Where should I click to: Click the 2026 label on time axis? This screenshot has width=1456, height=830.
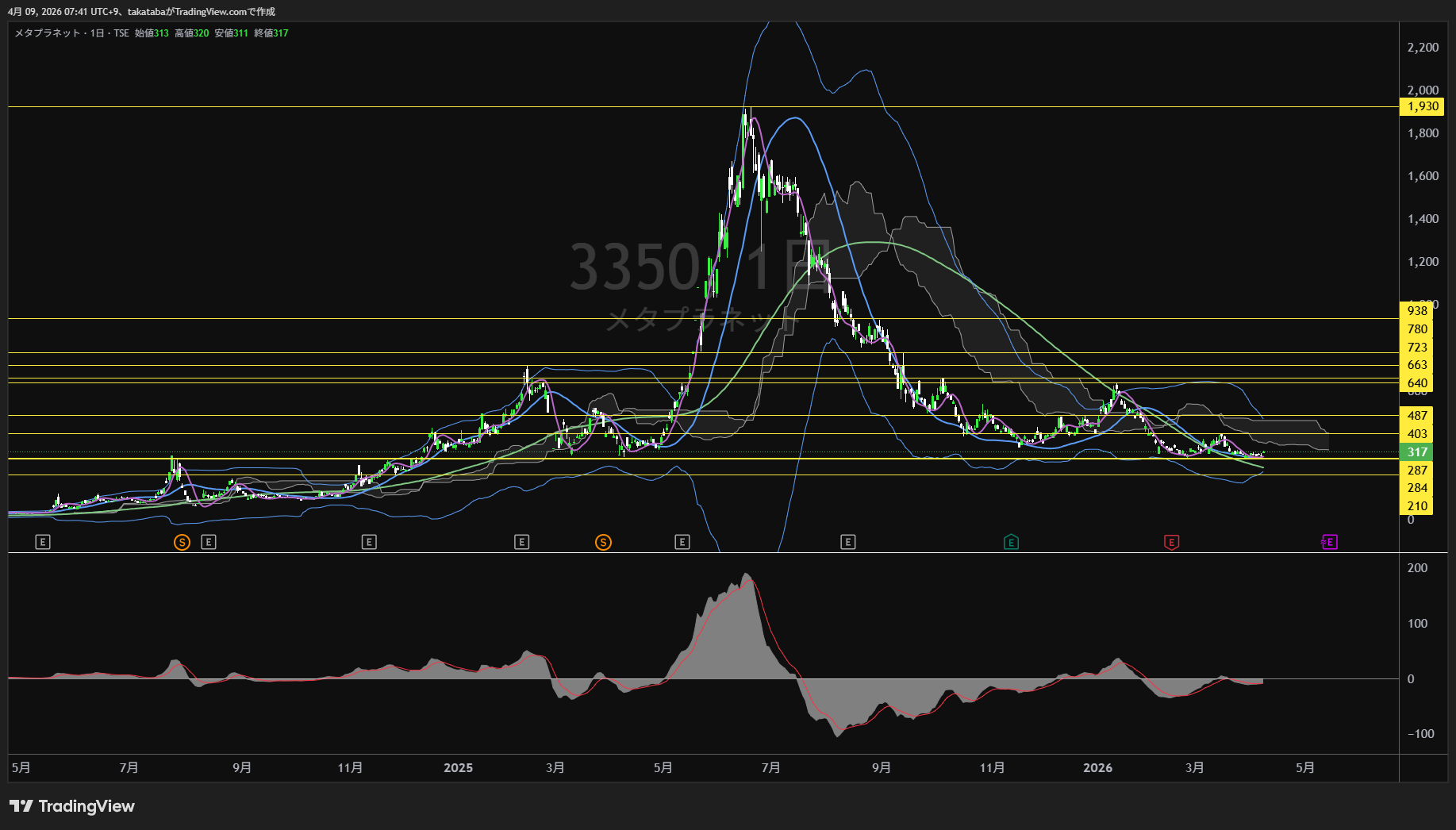[1097, 768]
